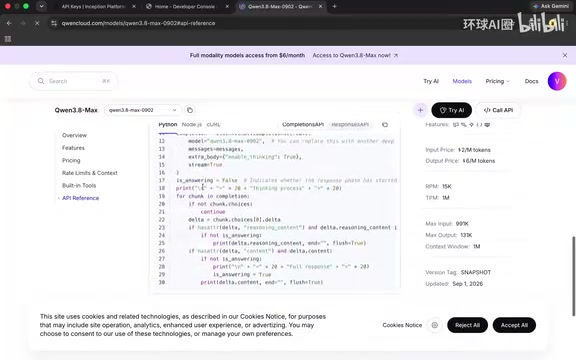Click the Output Price $6/M tokens value
576x360 pixels.
pyautogui.click(x=479, y=161)
